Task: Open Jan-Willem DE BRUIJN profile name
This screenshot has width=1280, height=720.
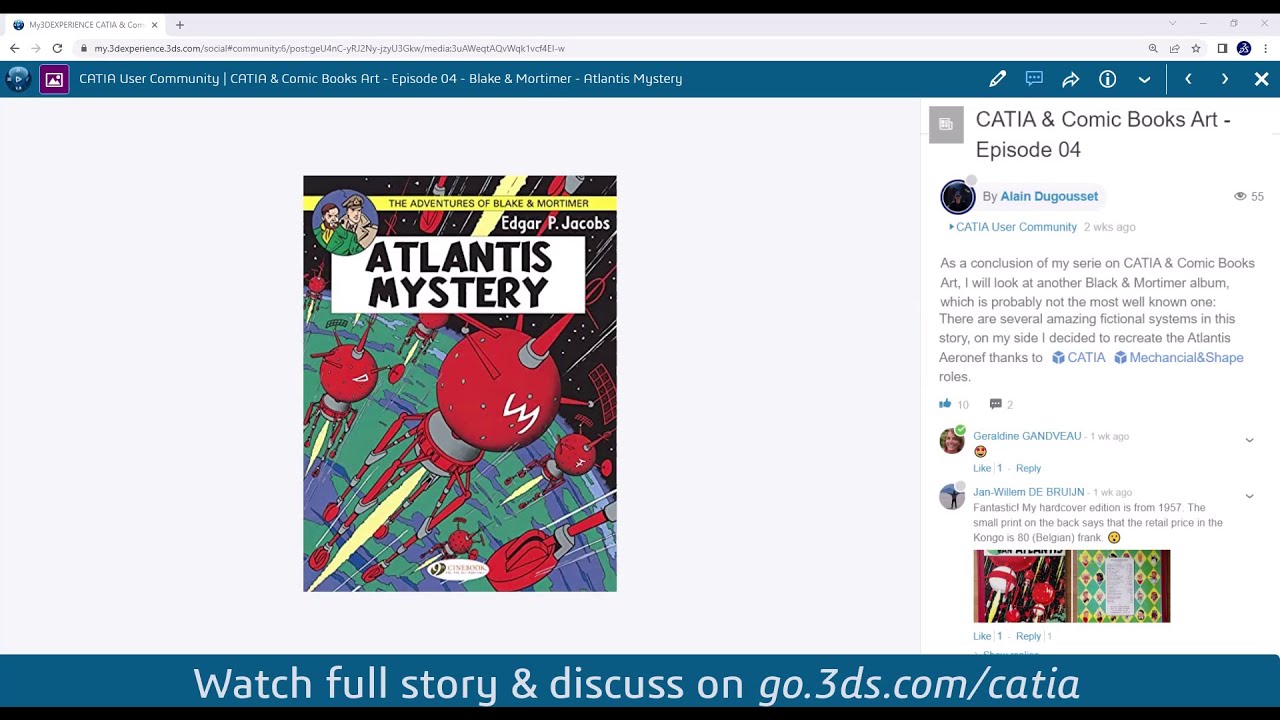Action: [1028, 492]
